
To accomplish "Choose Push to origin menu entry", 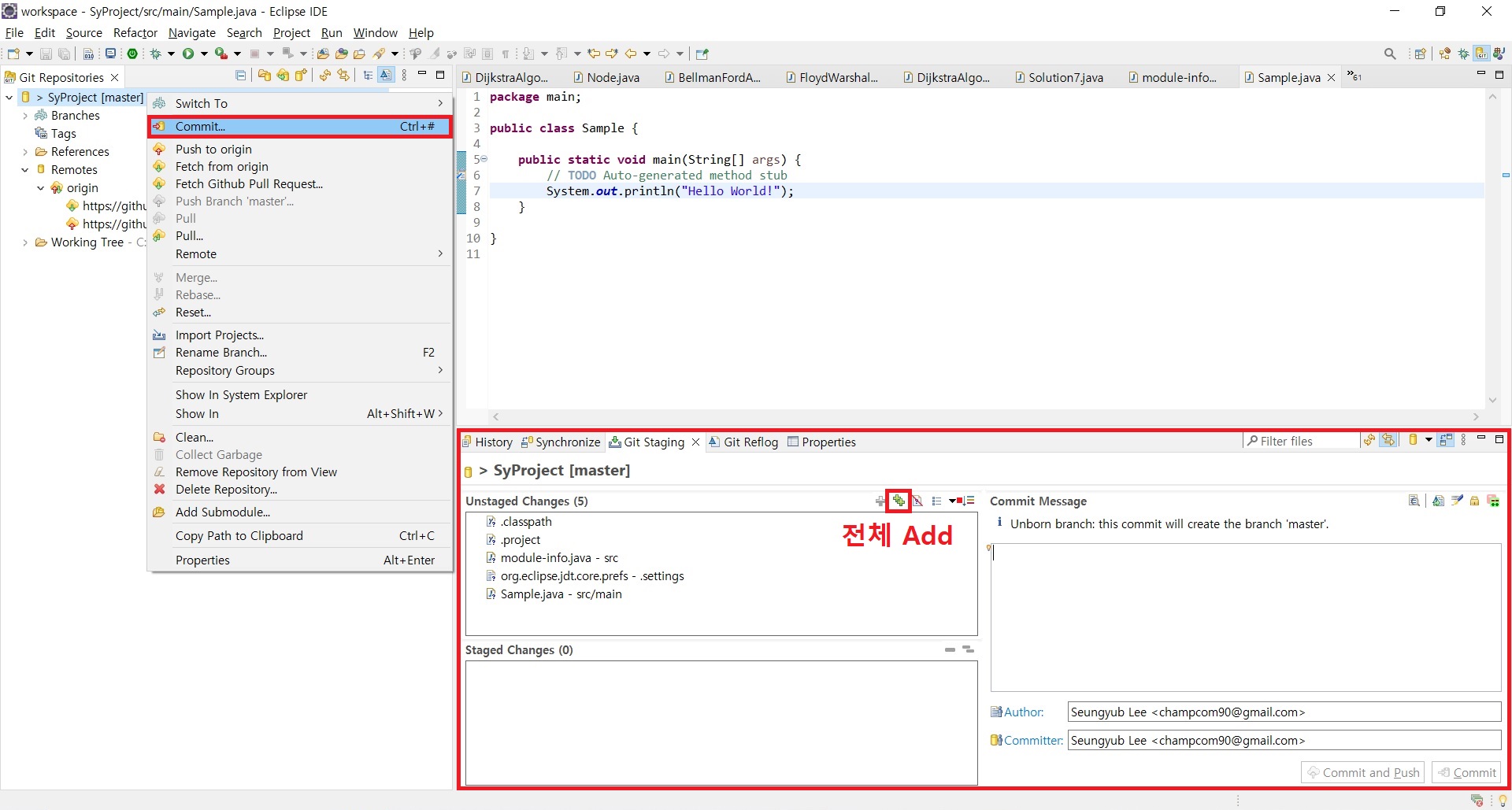I will tap(299, 149).
